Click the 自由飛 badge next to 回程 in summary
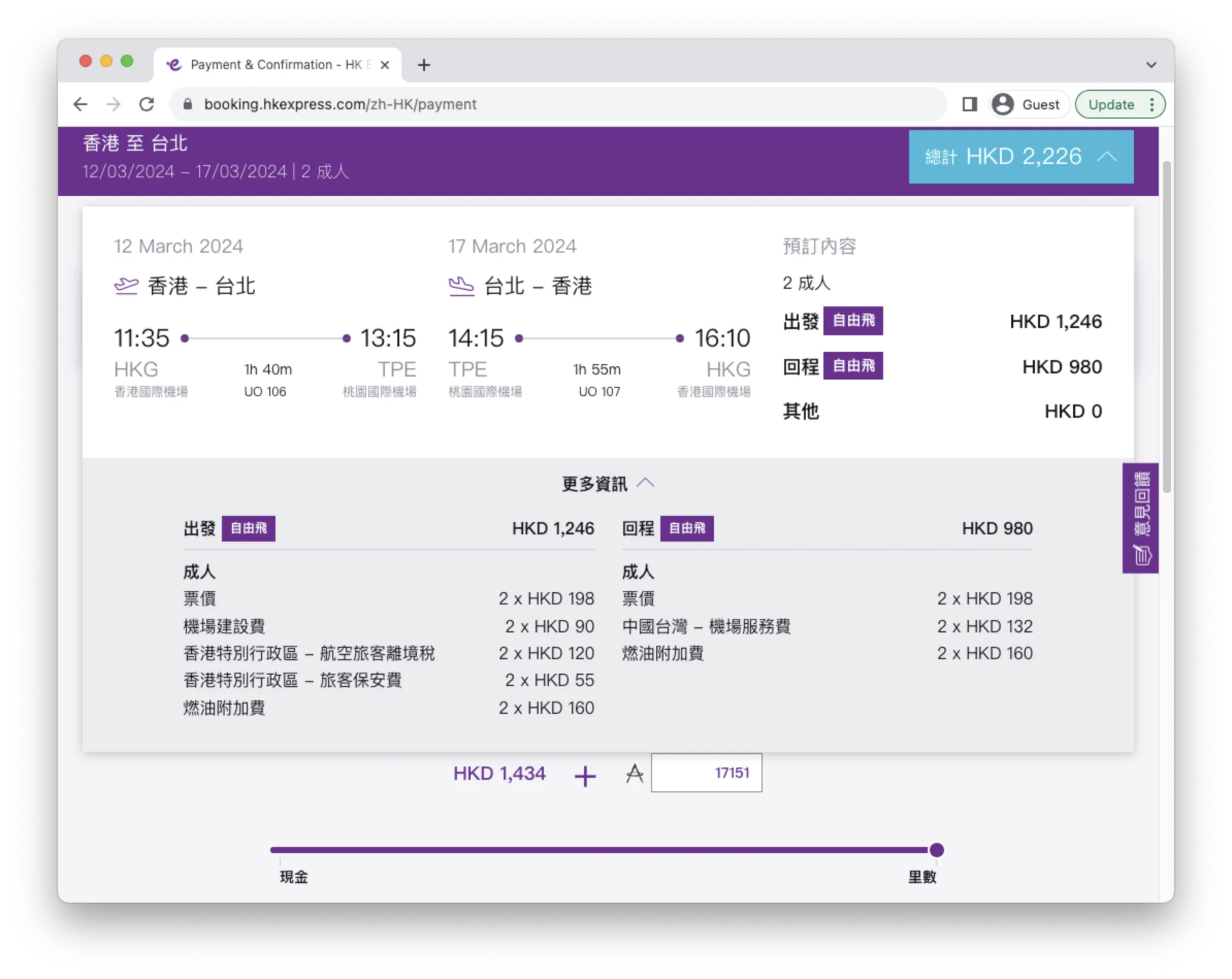 coord(853,366)
